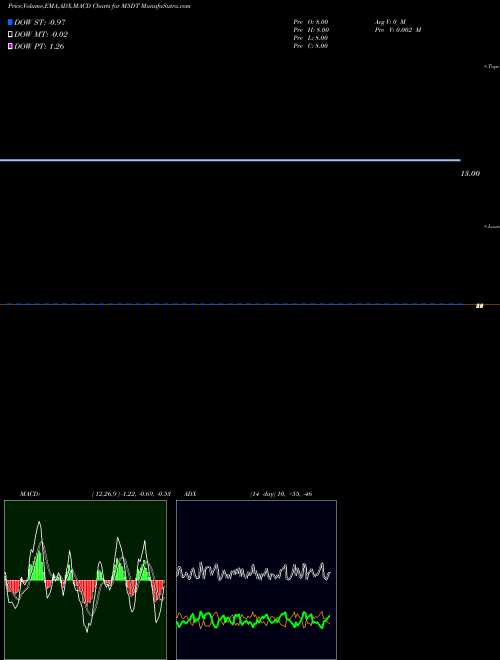Select the 'DOW ST: -0.97' legend text

point(40,22)
